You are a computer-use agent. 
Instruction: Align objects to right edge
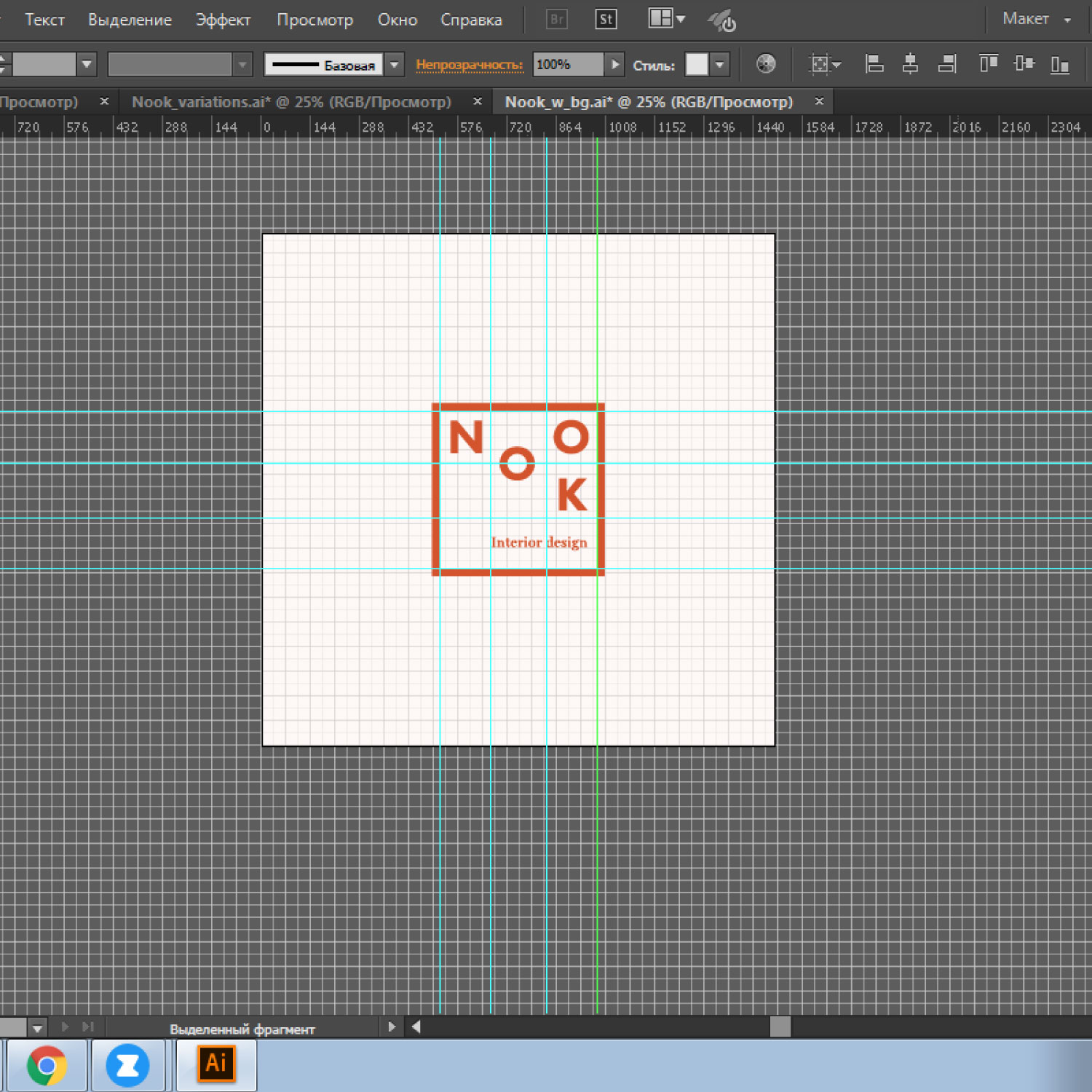tap(946, 64)
